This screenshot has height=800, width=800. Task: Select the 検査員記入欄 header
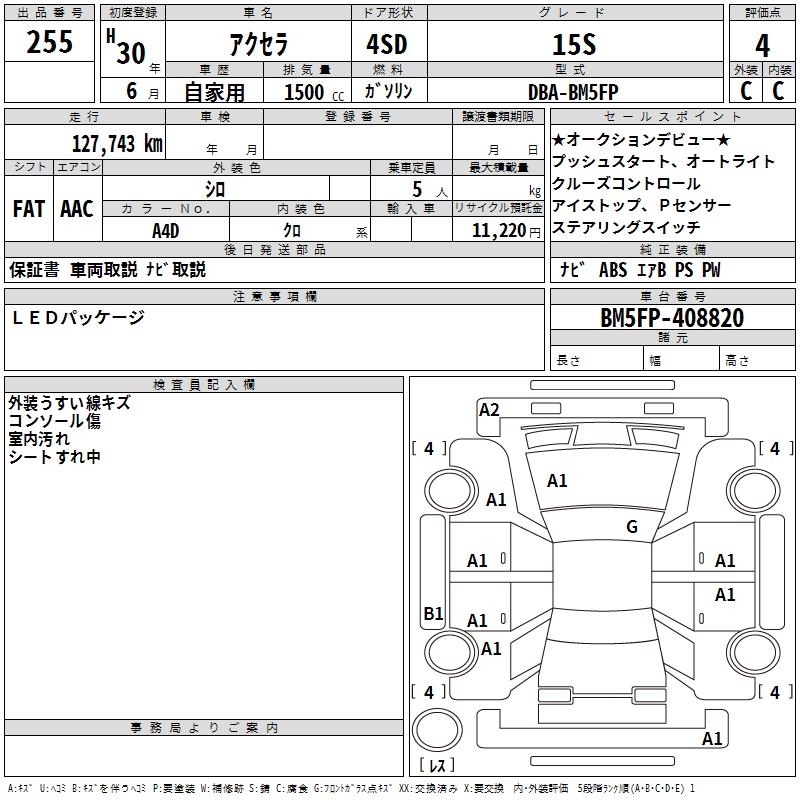204,385
